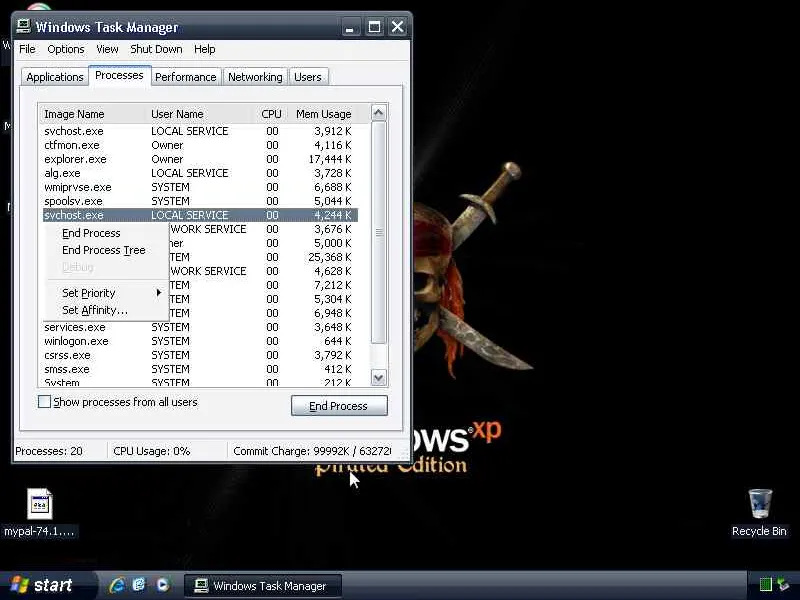Click the network connection tray icon
Image resolution: width=800 pixels, height=600 pixels.
tap(783, 585)
